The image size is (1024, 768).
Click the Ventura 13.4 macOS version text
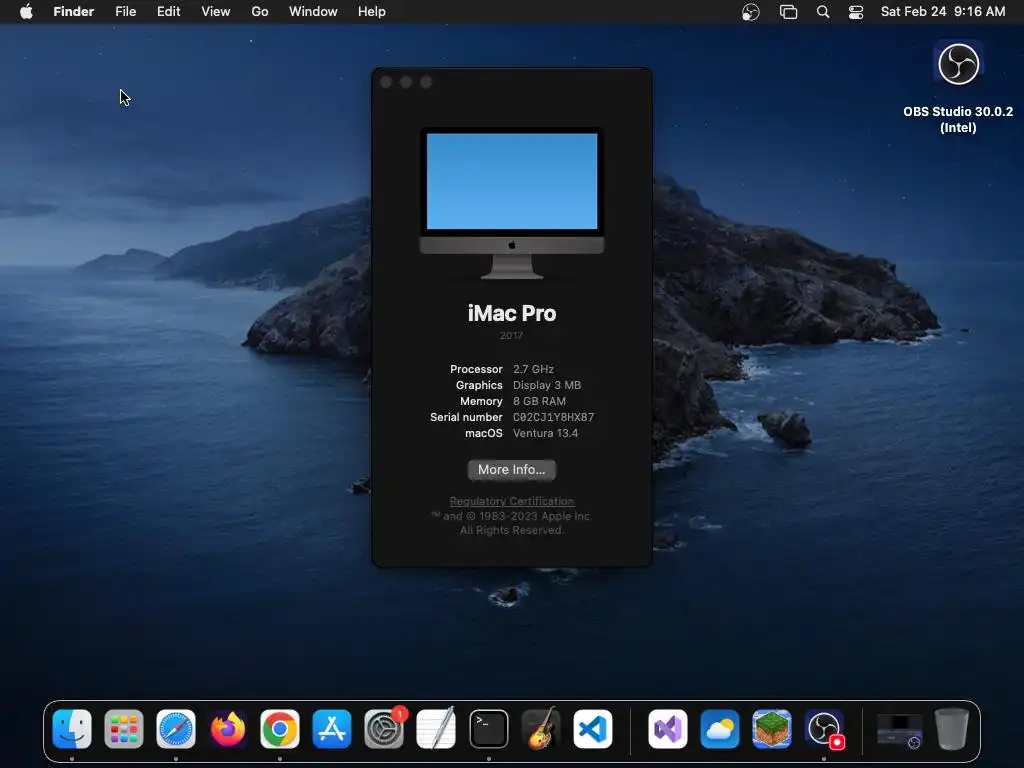pyautogui.click(x=545, y=433)
